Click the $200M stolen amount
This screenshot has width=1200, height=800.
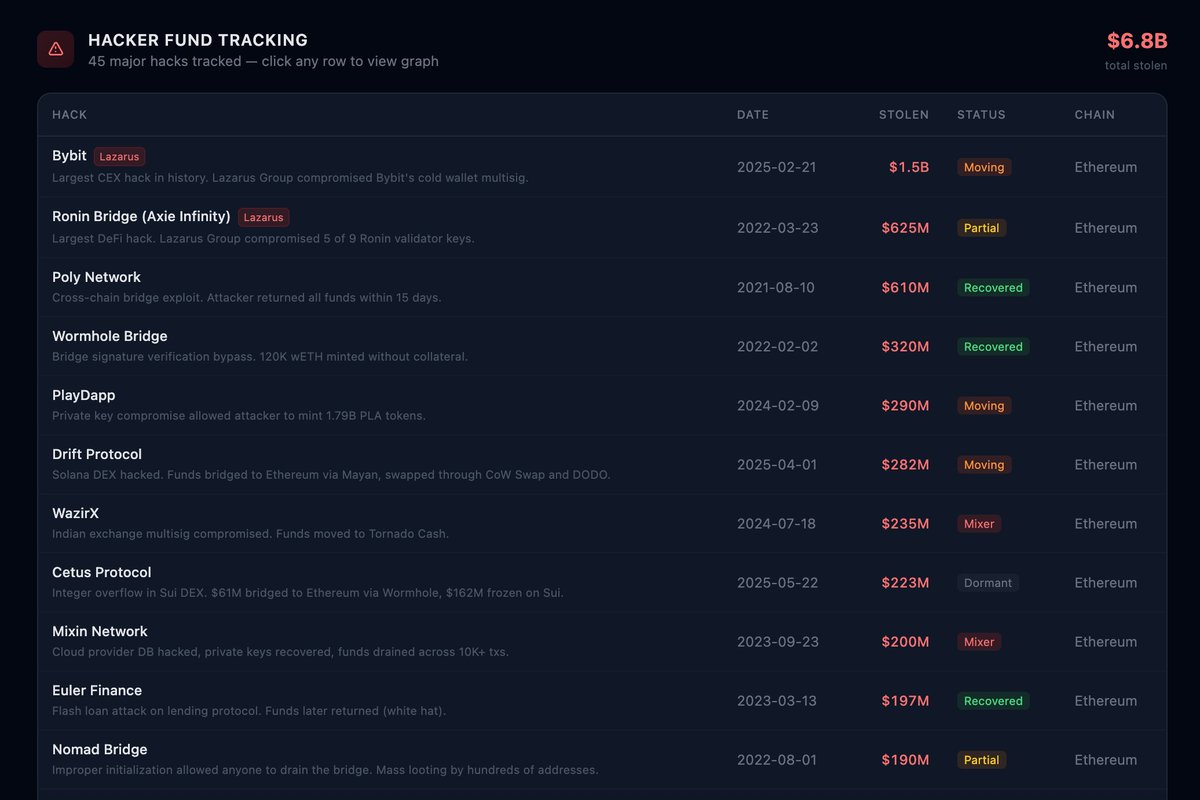(x=905, y=641)
